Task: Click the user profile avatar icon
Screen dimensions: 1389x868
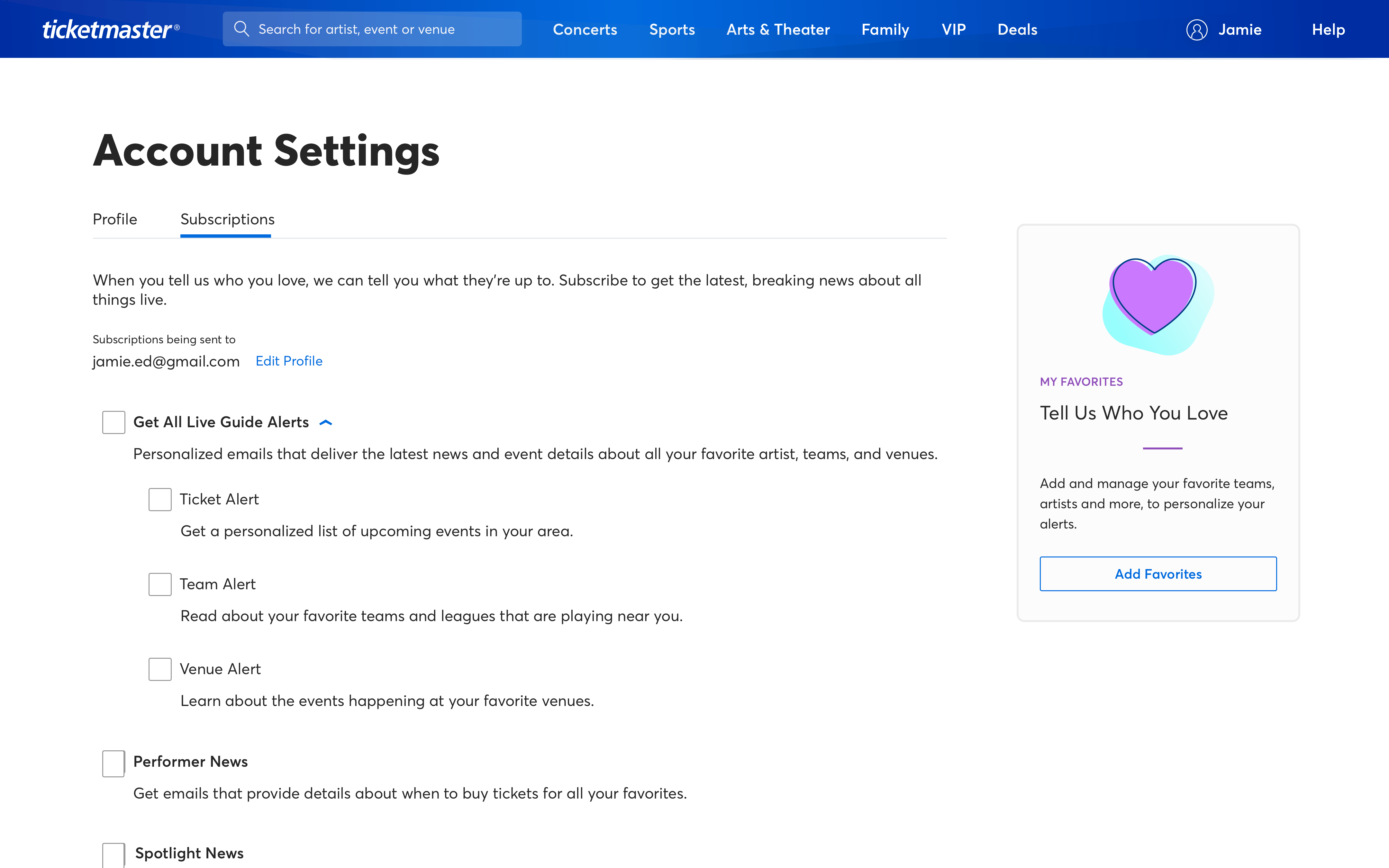Action: (1197, 30)
